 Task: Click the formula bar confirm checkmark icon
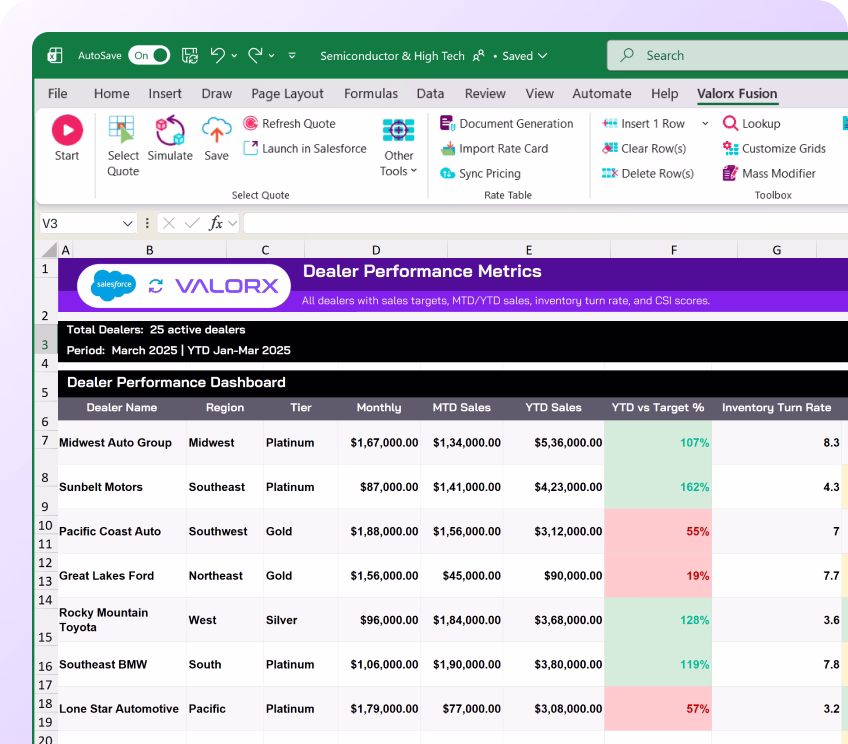click(192, 223)
